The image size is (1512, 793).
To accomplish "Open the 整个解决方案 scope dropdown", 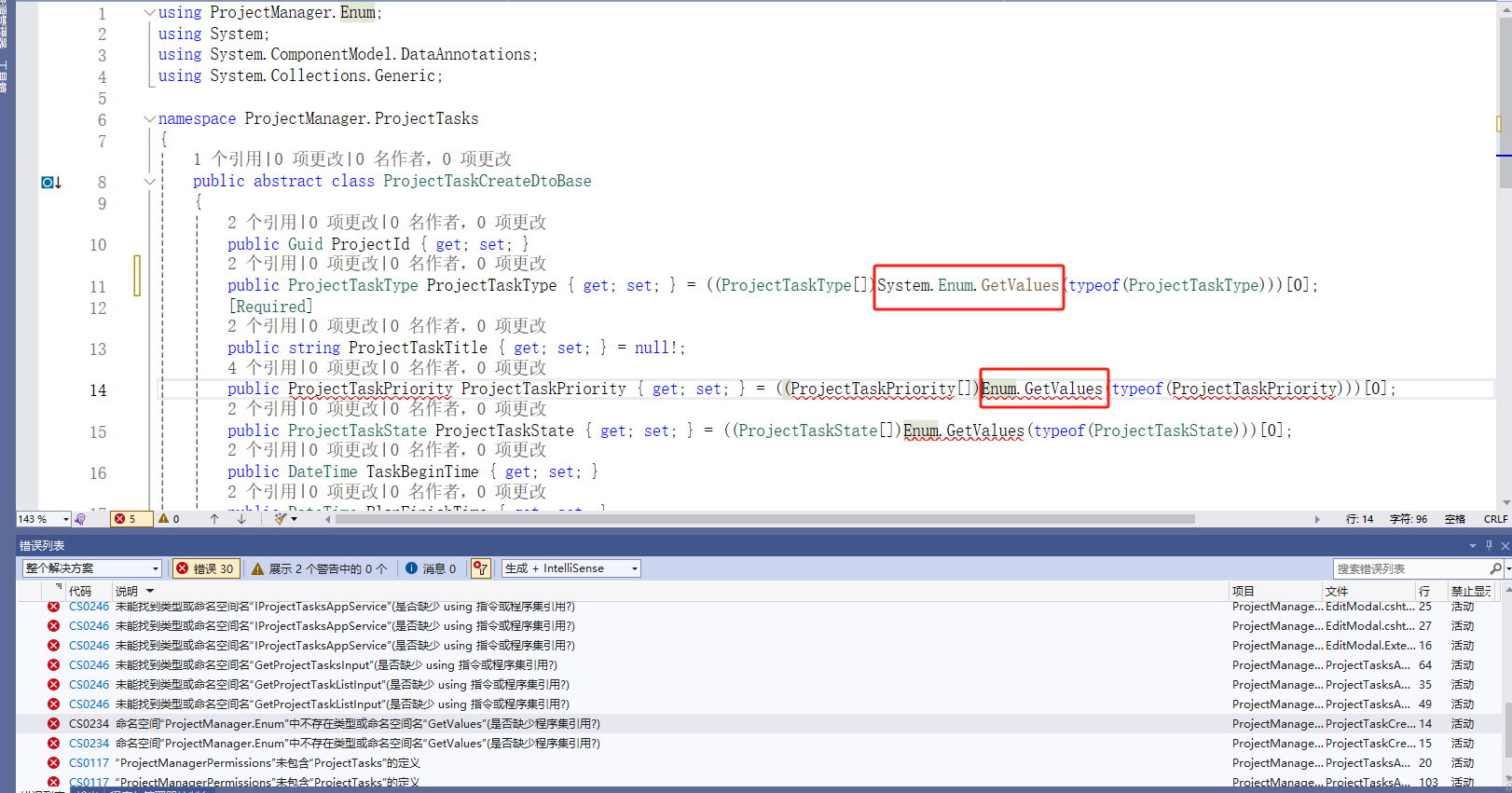I will pos(91,568).
